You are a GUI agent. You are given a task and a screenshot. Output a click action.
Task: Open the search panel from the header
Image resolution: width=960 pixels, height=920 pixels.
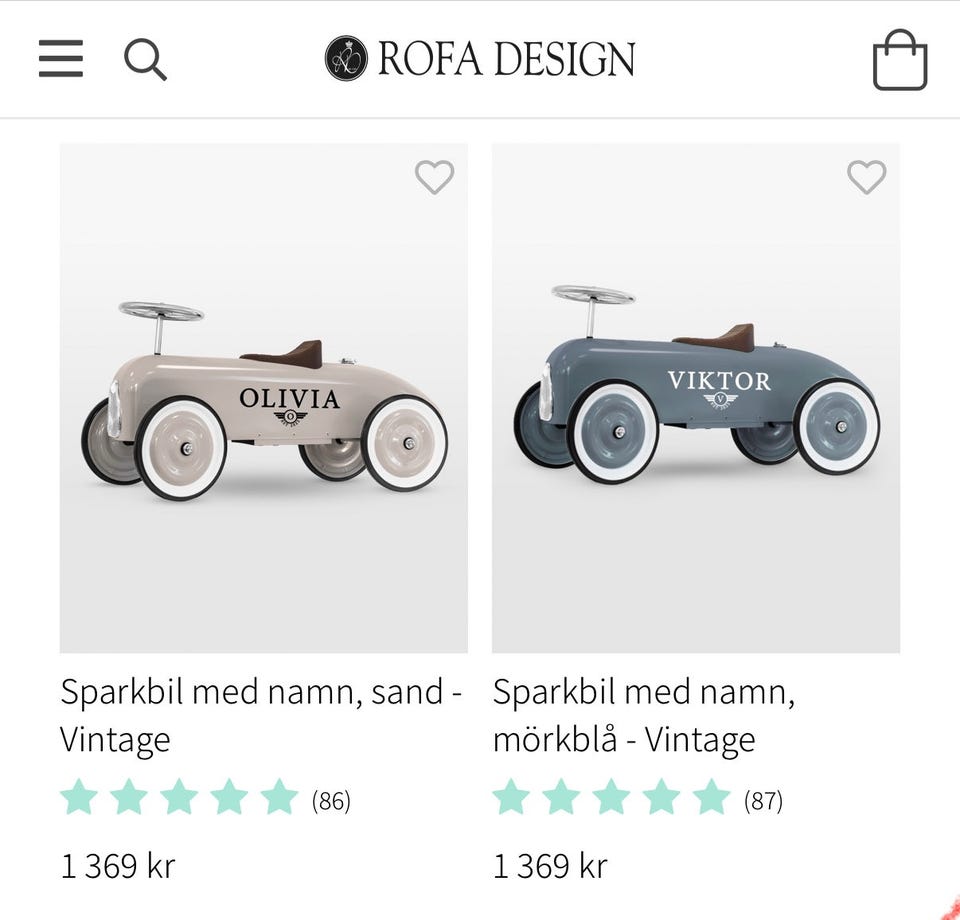[x=145, y=59]
